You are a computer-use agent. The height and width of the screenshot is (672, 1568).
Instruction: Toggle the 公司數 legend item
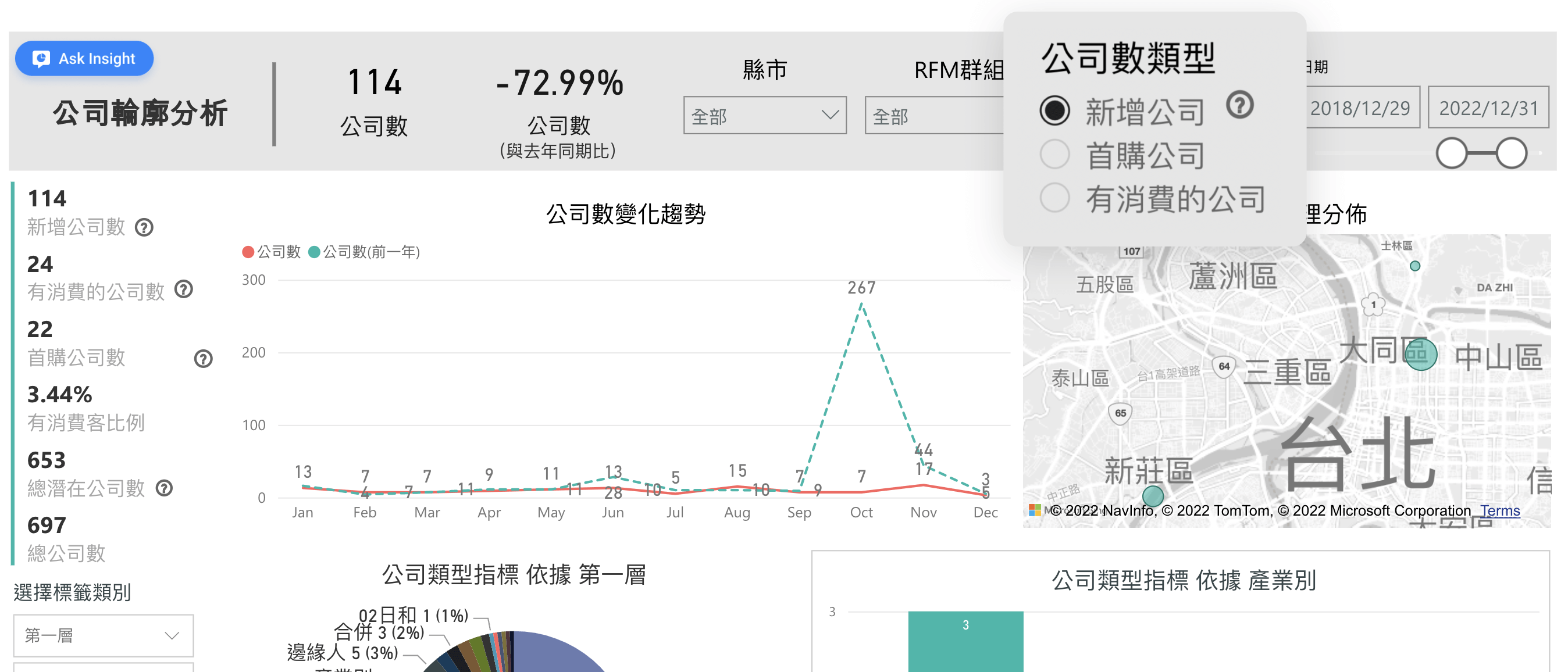tap(270, 251)
